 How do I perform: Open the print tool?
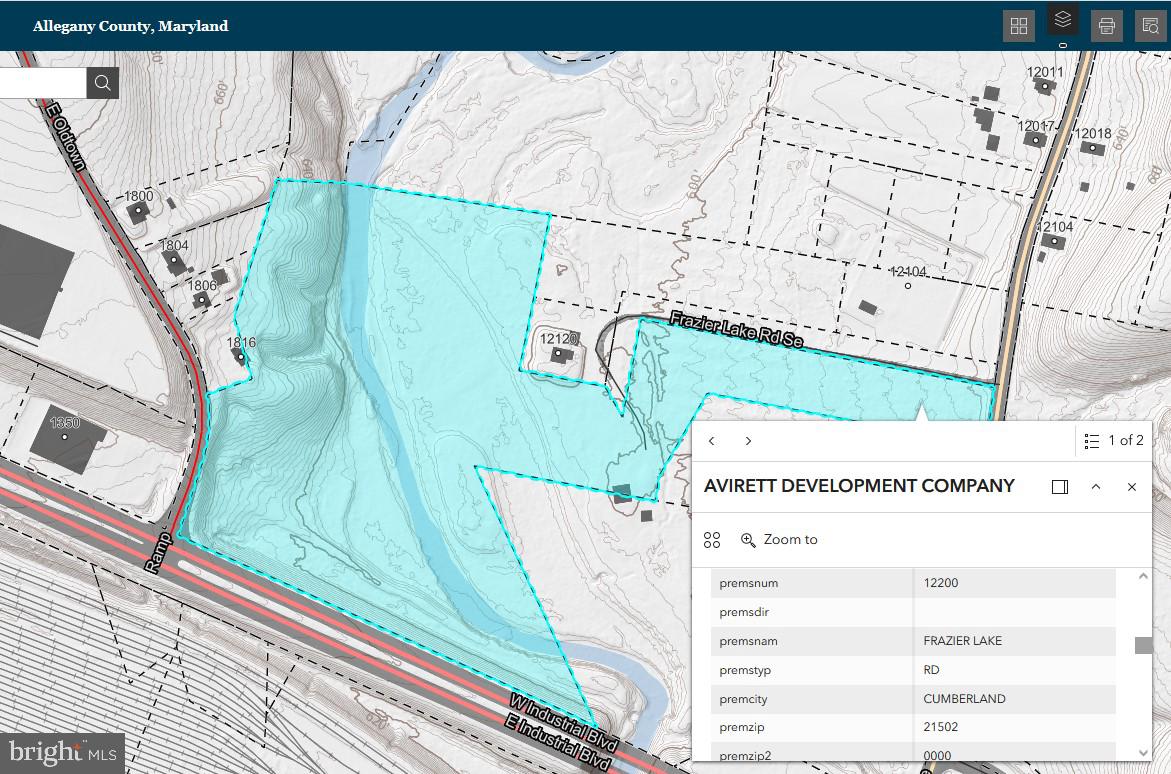pyautogui.click(x=1107, y=26)
